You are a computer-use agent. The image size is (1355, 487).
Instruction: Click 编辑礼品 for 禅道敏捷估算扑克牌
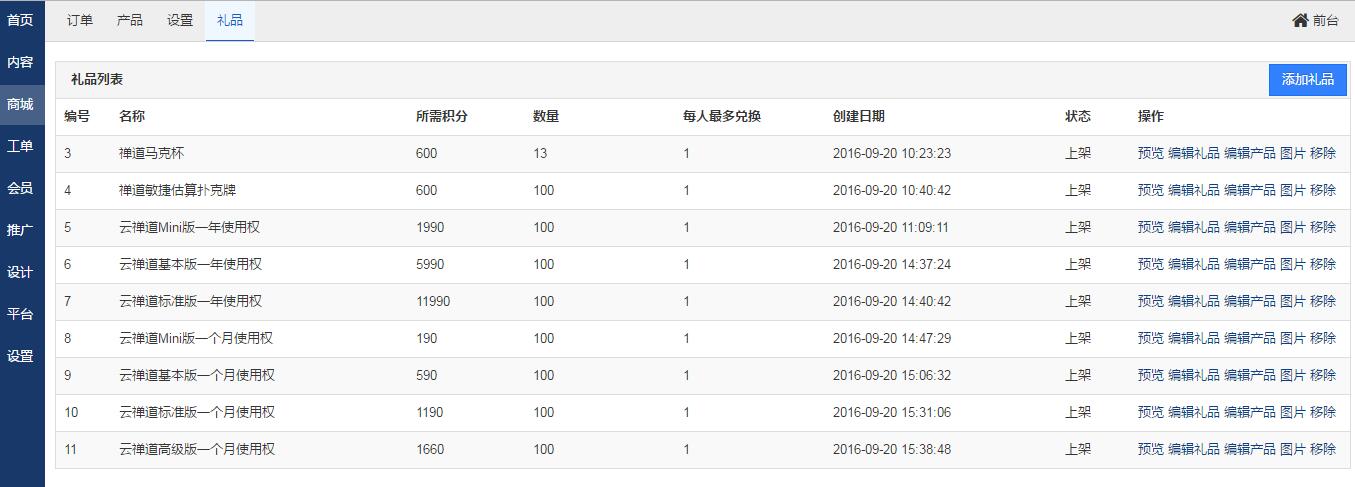(x=1194, y=190)
